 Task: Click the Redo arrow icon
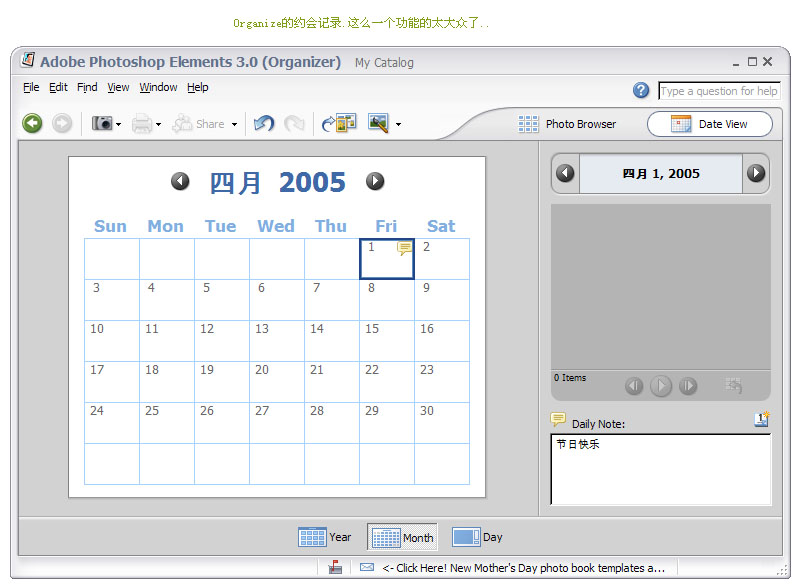pyautogui.click(x=294, y=123)
